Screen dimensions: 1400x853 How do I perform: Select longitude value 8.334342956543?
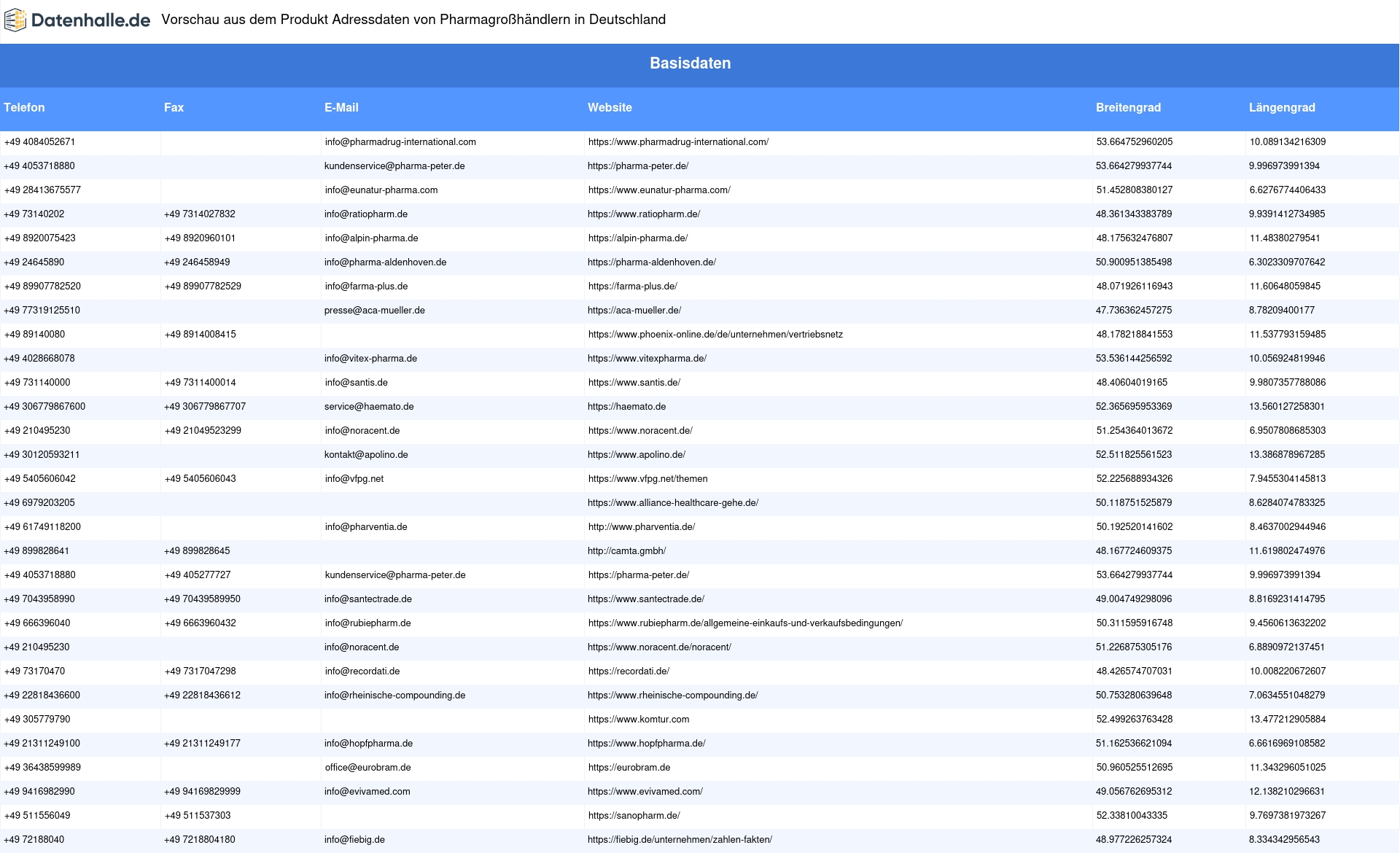1284,840
